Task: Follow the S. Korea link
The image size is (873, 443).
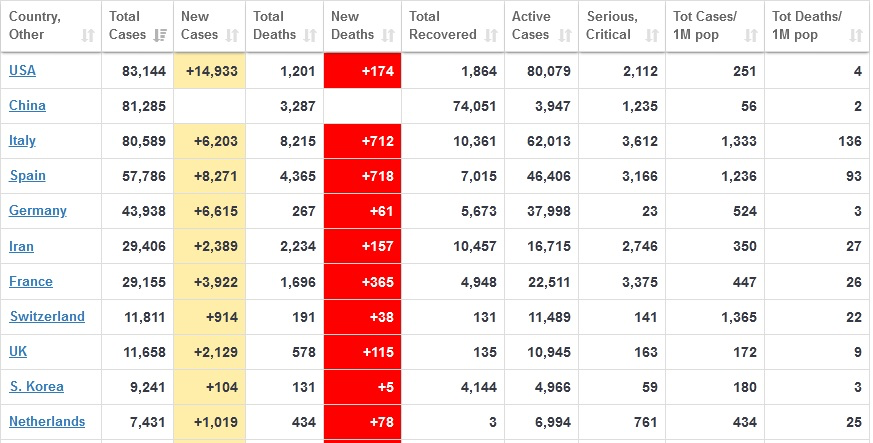Action: tap(36, 387)
